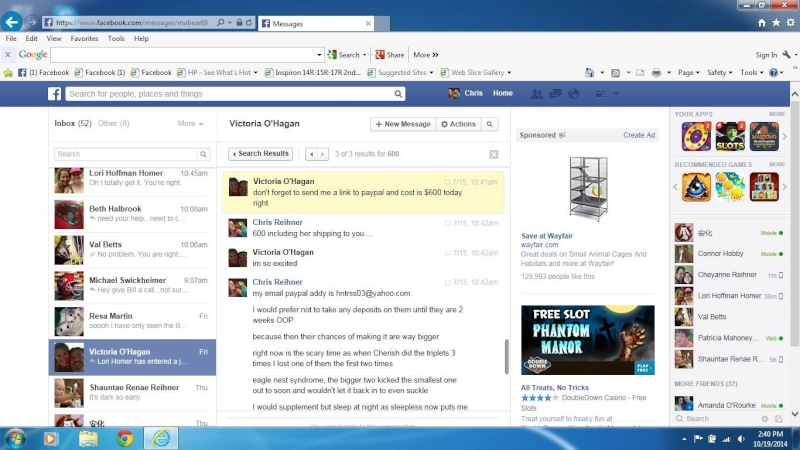Expand the Page menu dropdown
800x450 pixels.
[x=689, y=72]
